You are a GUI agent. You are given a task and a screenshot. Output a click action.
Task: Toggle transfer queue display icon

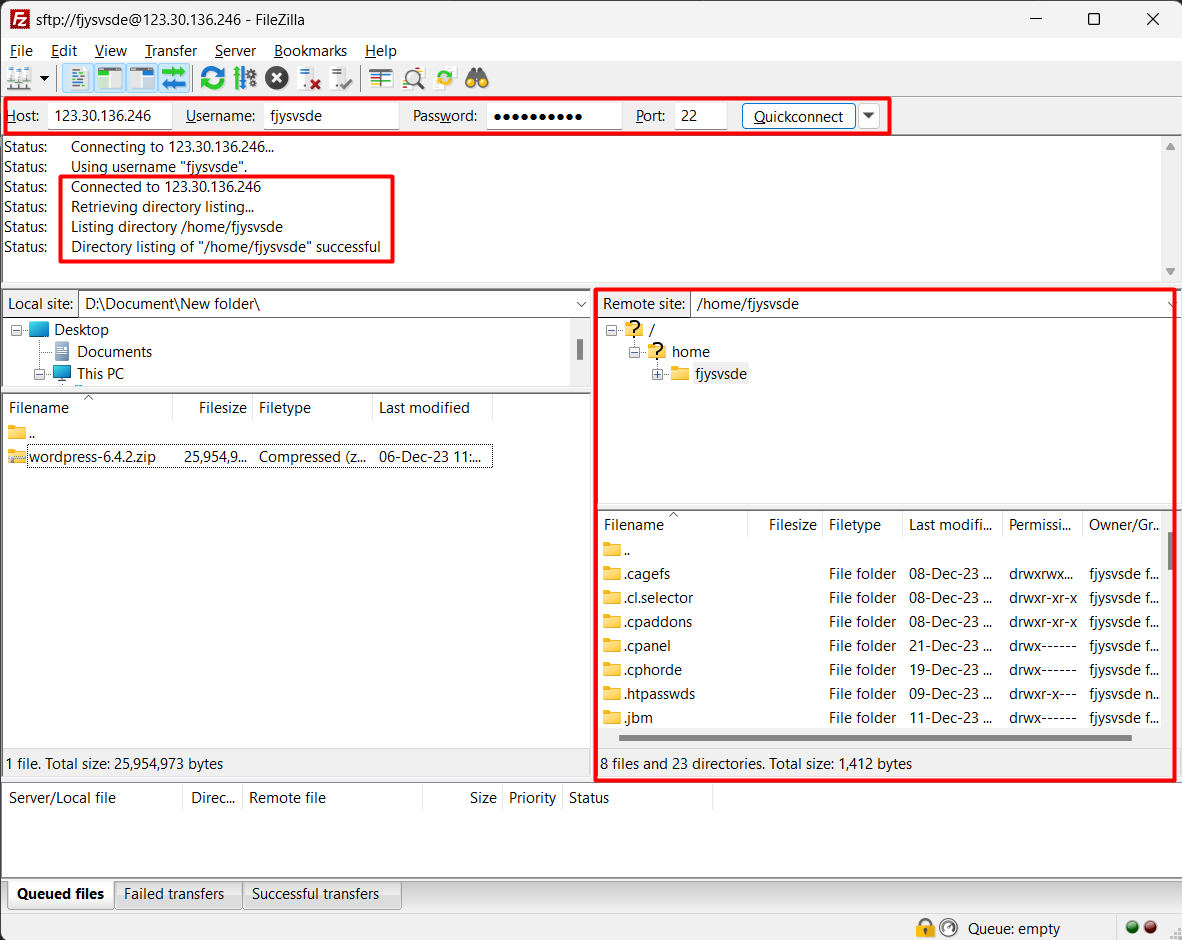point(174,78)
